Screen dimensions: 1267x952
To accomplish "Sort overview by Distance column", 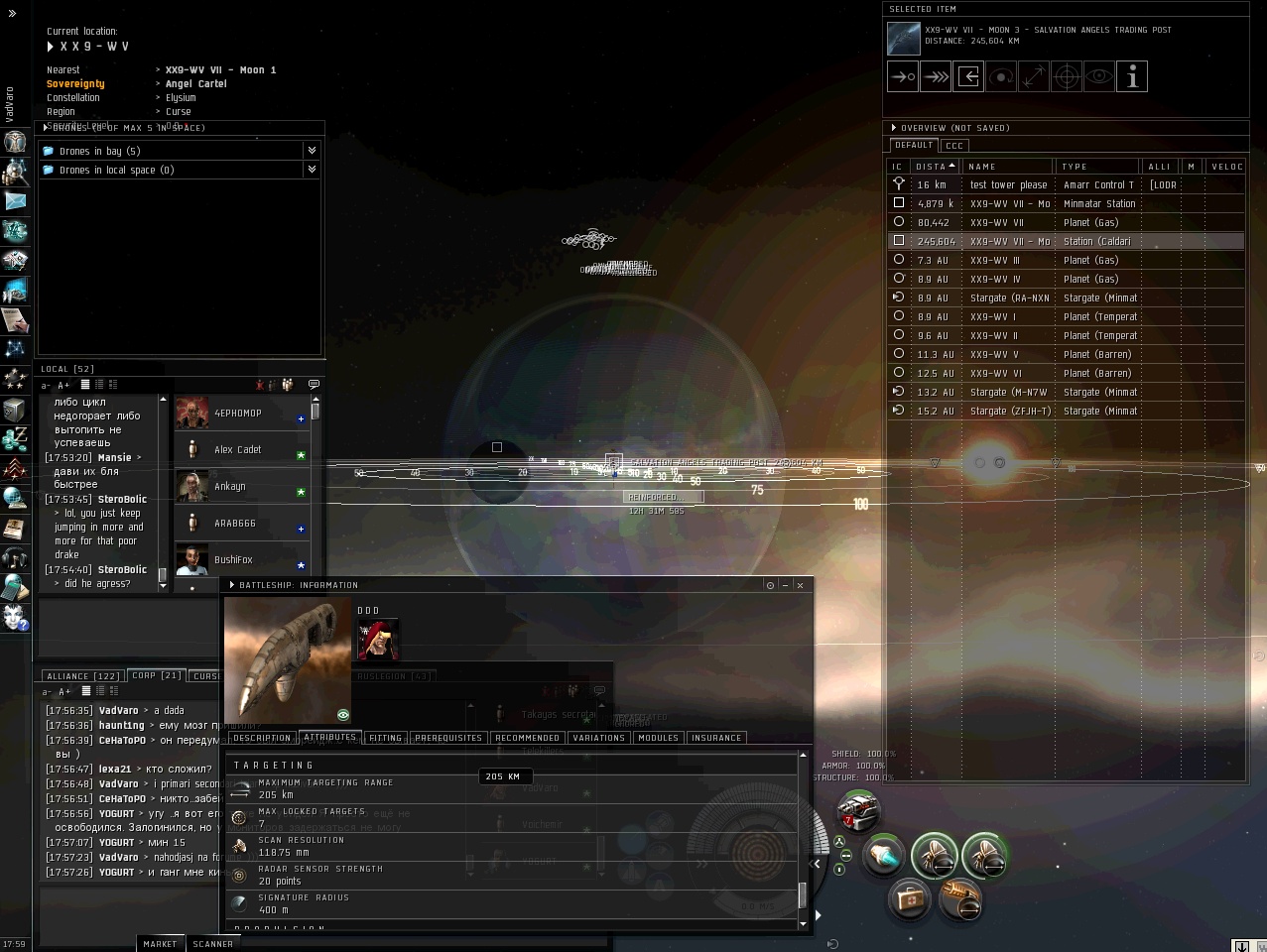I will pos(936,167).
